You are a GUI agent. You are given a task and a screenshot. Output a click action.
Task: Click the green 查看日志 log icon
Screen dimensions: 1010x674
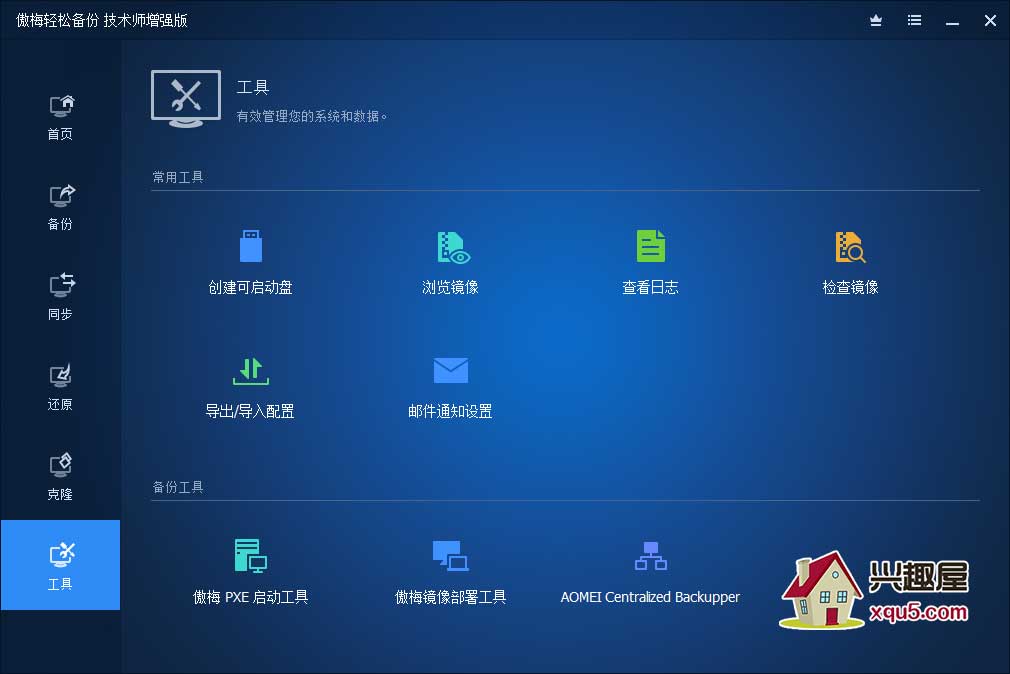pos(651,246)
